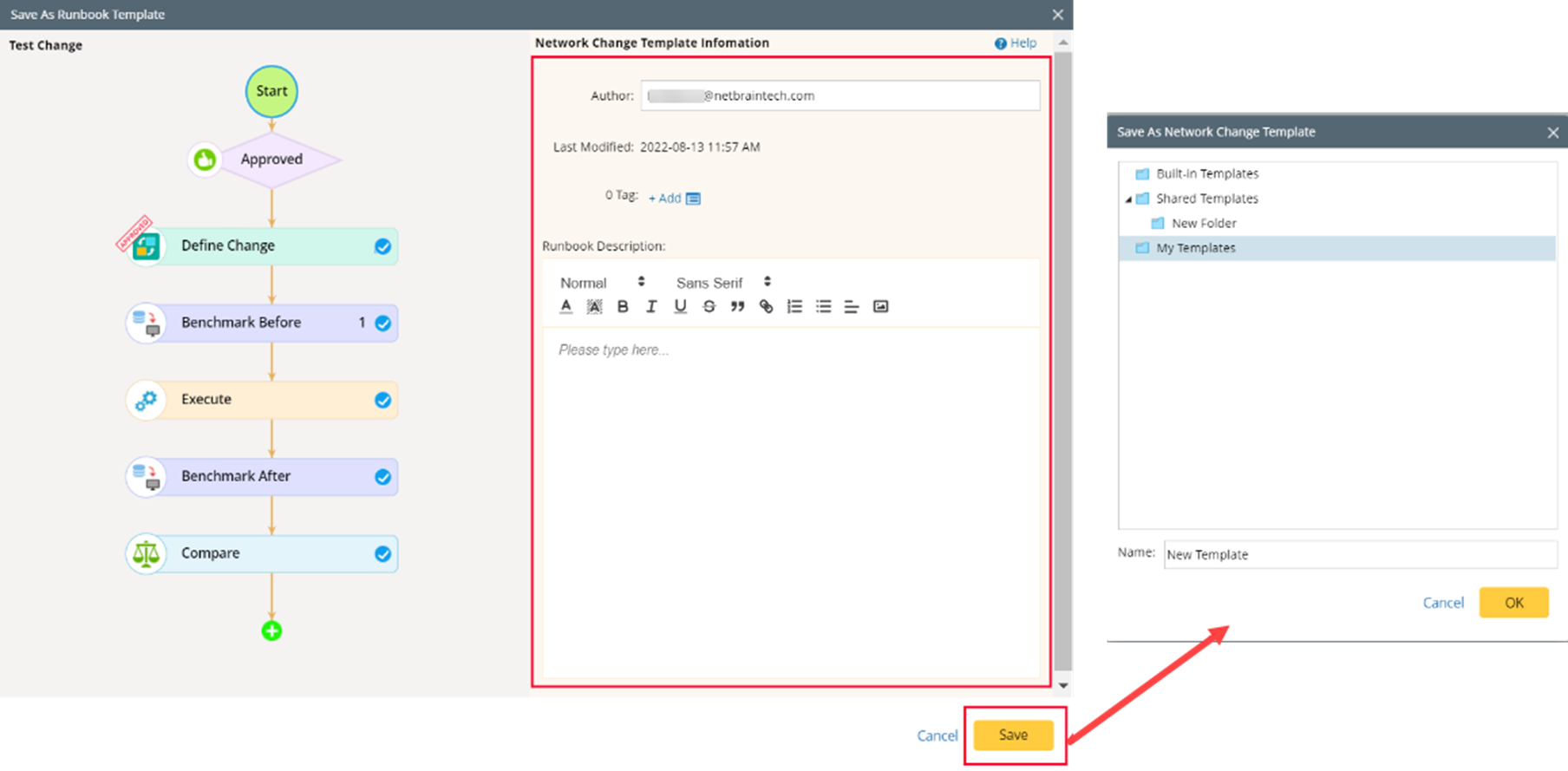Click the Compare scales icon
This screenshot has height=771, width=1568.
click(146, 553)
